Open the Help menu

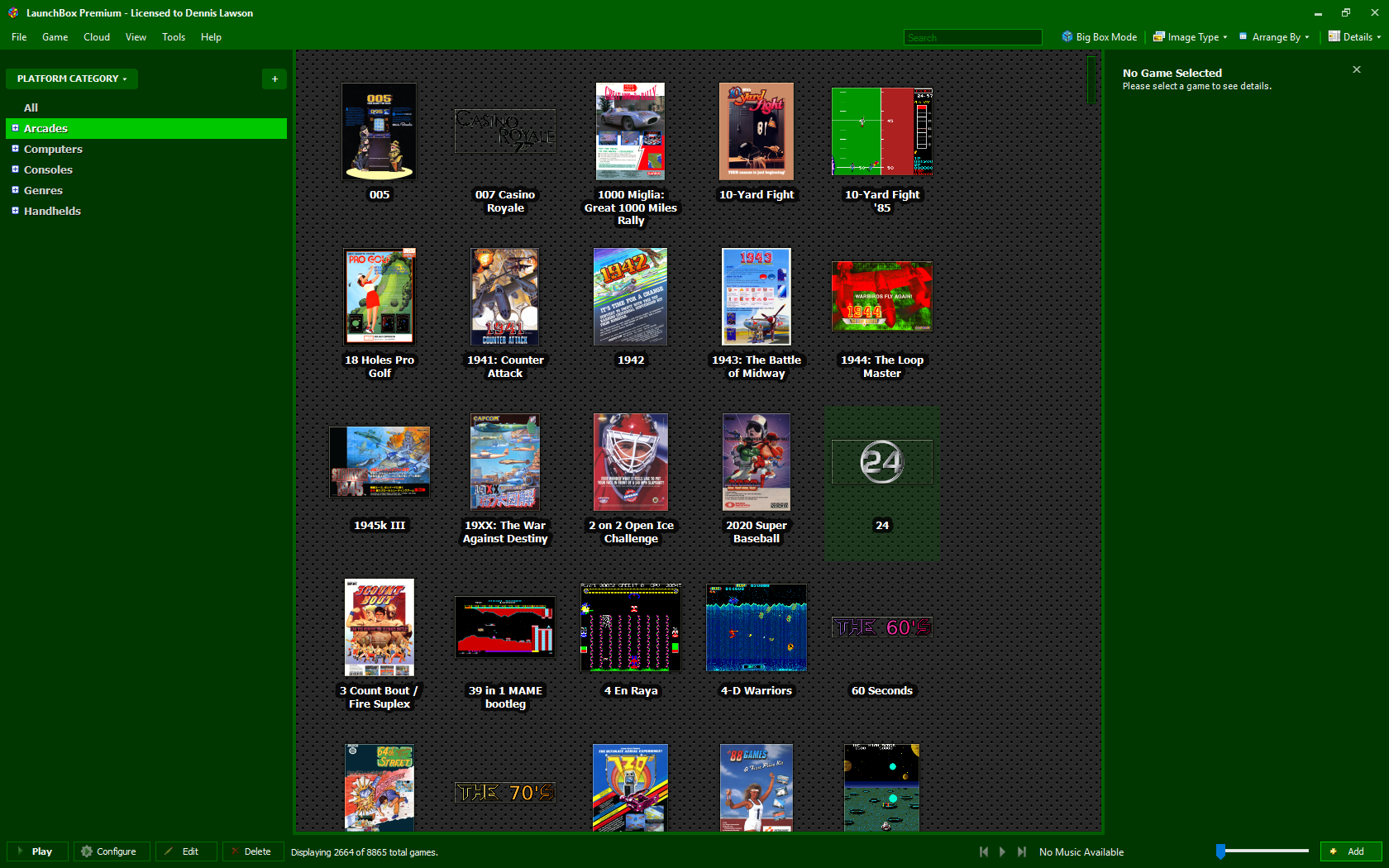coord(211,37)
